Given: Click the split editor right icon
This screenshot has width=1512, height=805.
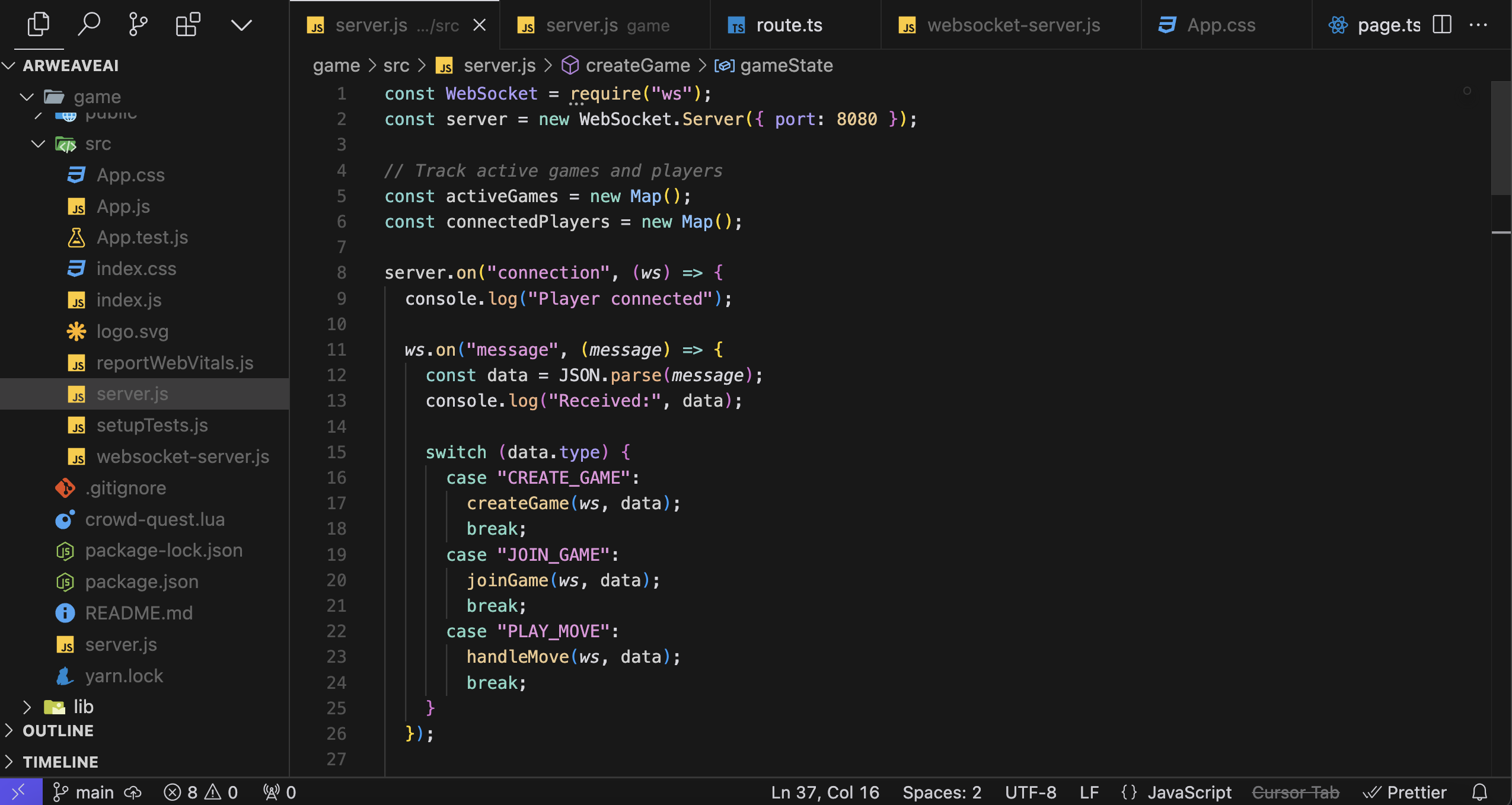Looking at the screenshot, I should pyautogui.click(x=1441, y=25).
